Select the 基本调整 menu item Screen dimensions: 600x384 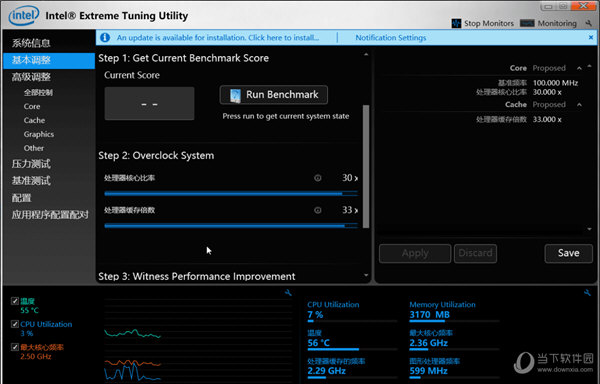pos(49,60)
